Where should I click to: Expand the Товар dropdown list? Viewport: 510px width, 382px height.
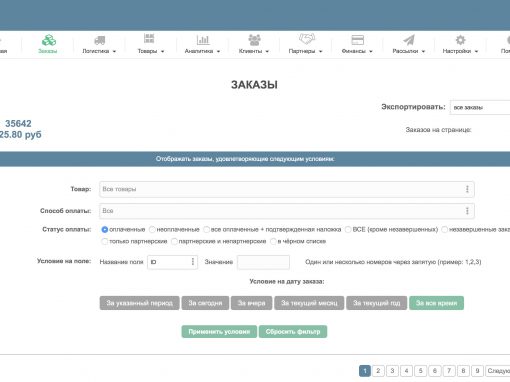coord(287,189)
